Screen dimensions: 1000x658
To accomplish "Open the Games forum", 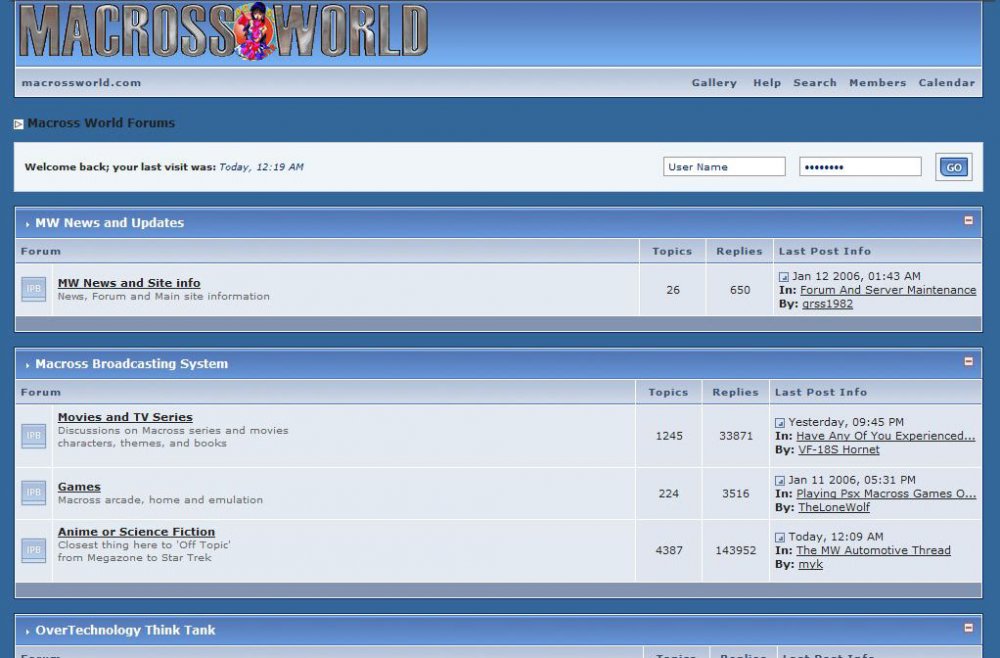I will pos(79,486).
